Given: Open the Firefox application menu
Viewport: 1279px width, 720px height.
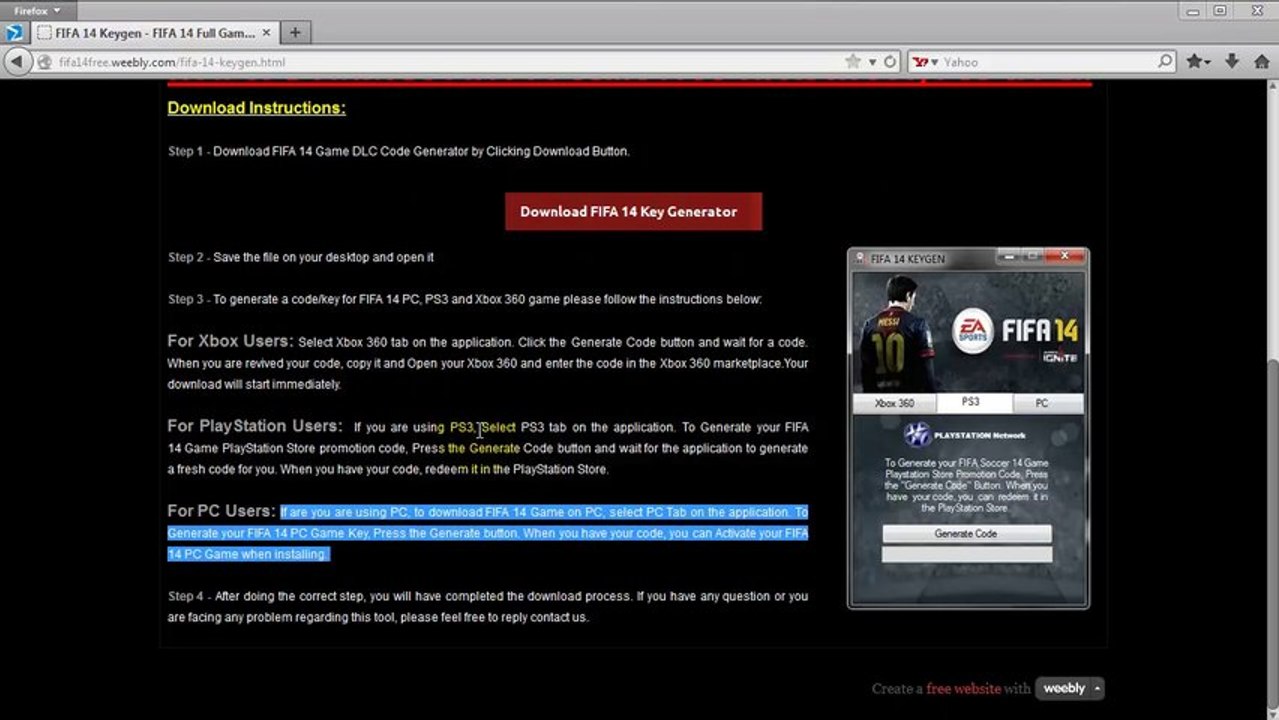Looking at the screenshot, I should coord(35,10).
